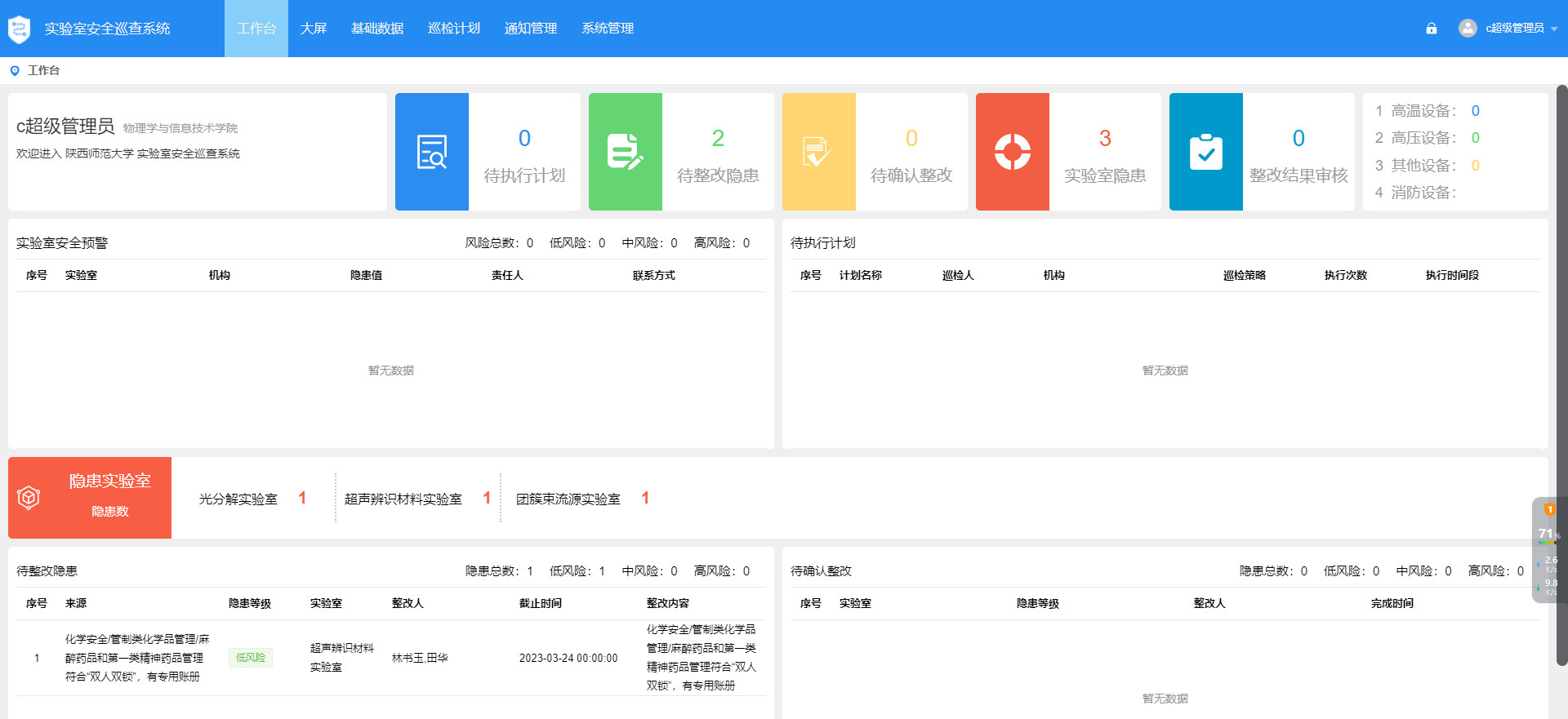1568x719 pixels.
Task: Open the c超级管理员 dropdown arrow
Action: pyautogui.click(x=1554, y=29)
